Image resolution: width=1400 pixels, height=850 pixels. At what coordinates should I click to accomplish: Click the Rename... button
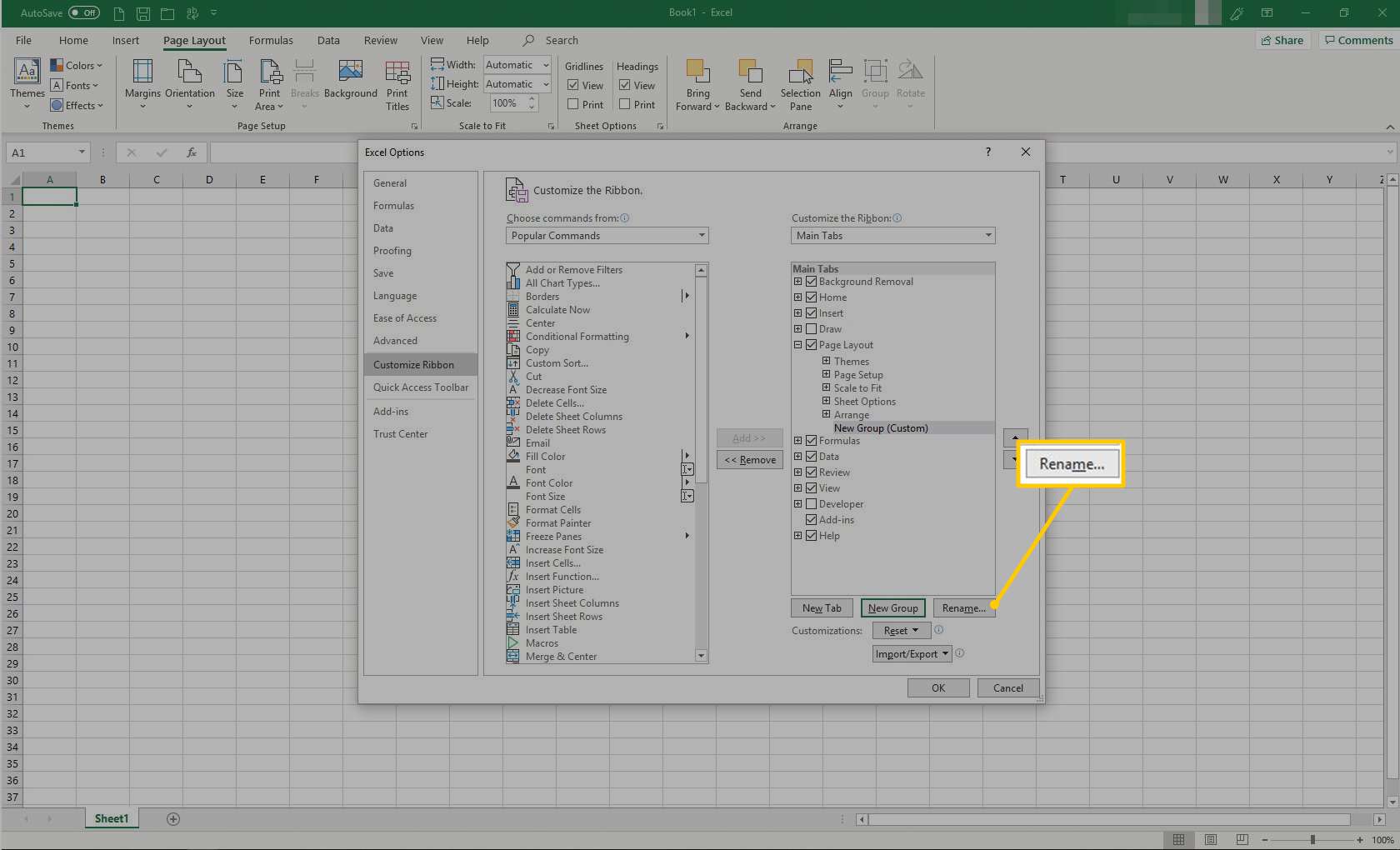963,608
